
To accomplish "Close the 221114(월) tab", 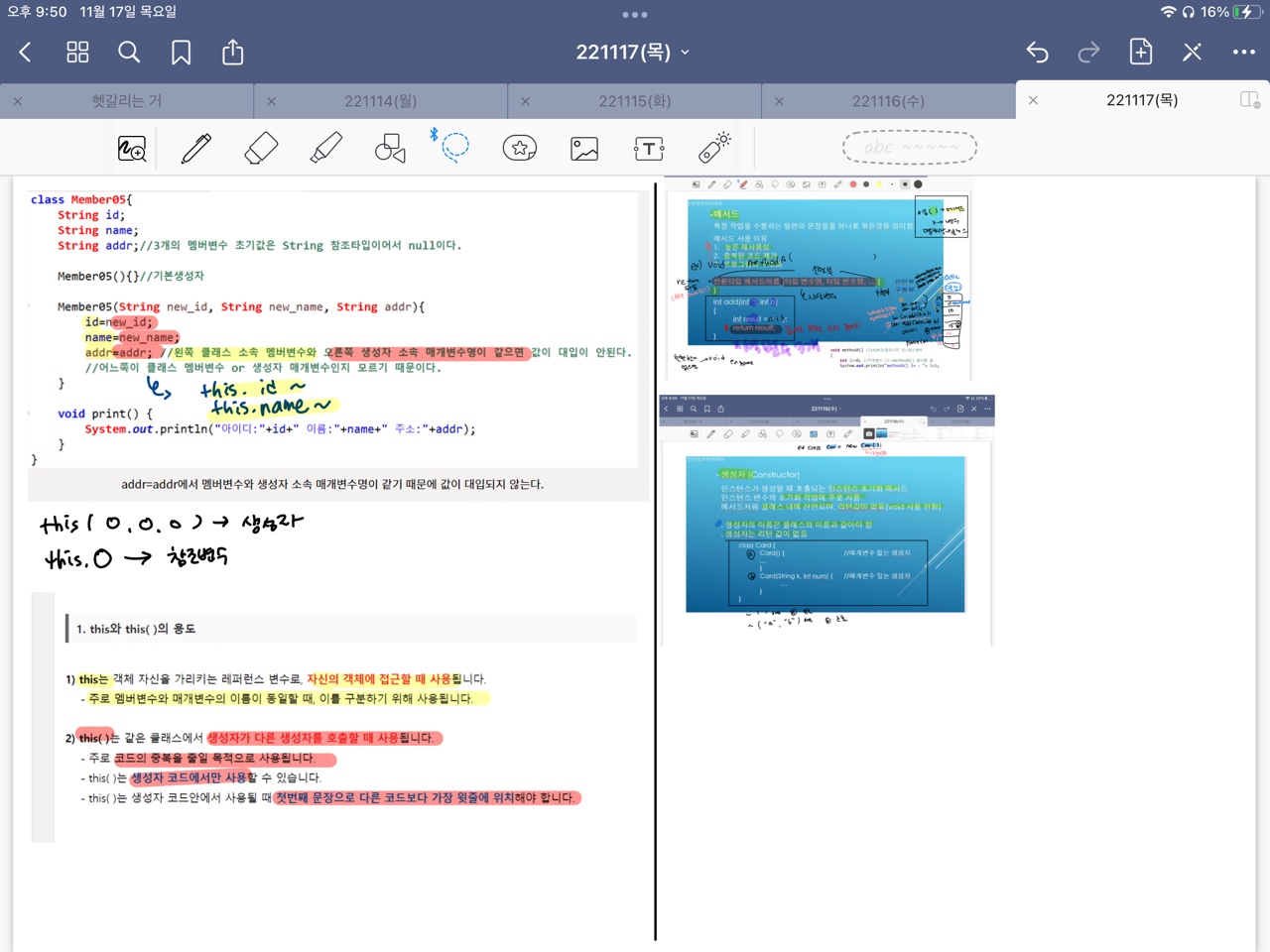I will [272, 101].
